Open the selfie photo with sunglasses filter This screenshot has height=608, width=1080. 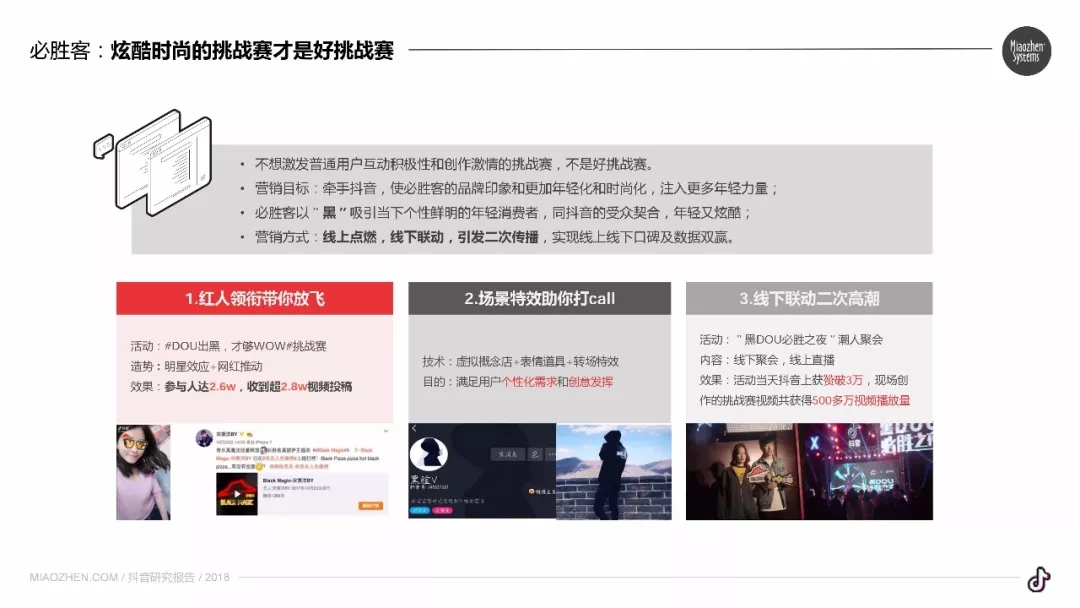coord(143,471)
